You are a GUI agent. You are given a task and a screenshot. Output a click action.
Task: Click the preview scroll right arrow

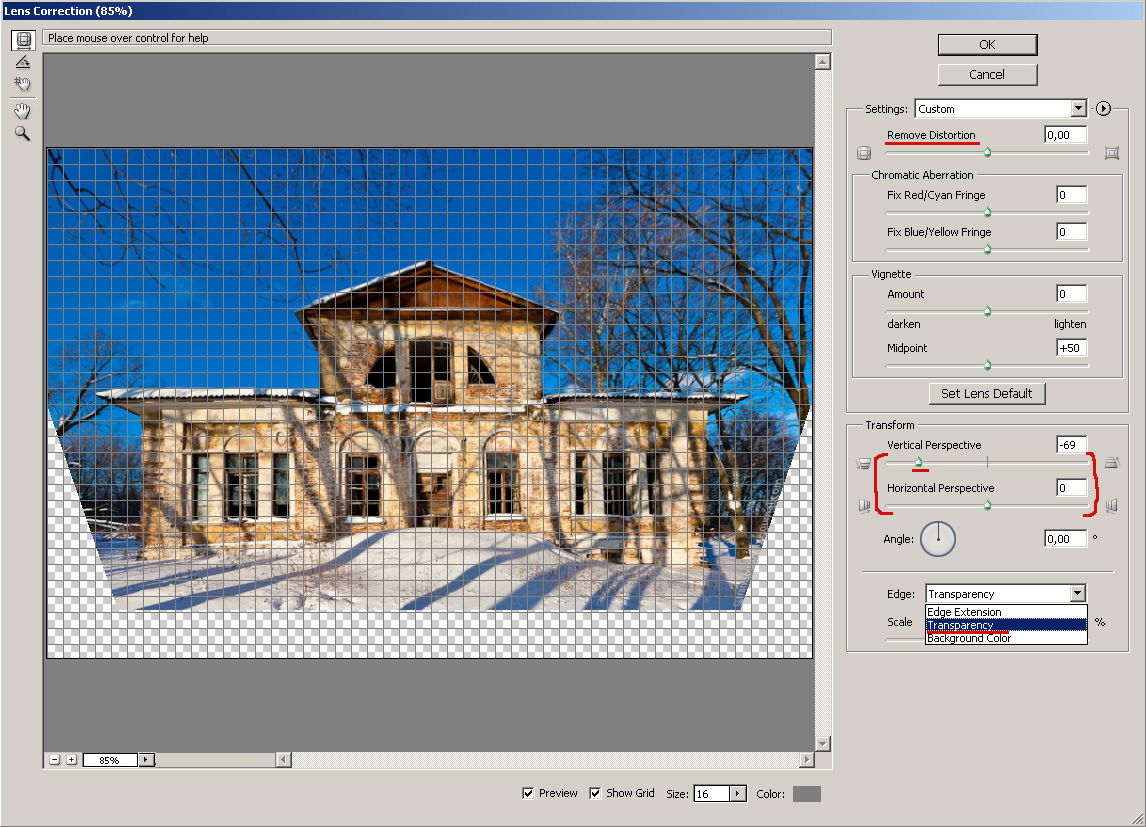tap(807, 760)
